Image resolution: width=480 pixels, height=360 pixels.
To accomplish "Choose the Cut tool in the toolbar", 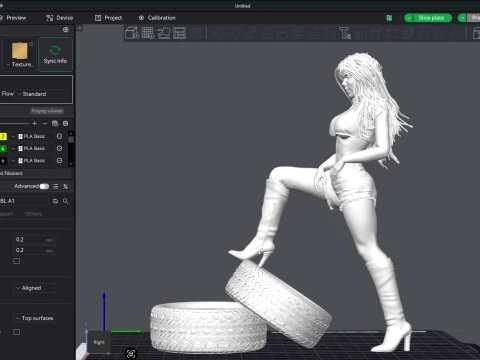I will point(282,33).
